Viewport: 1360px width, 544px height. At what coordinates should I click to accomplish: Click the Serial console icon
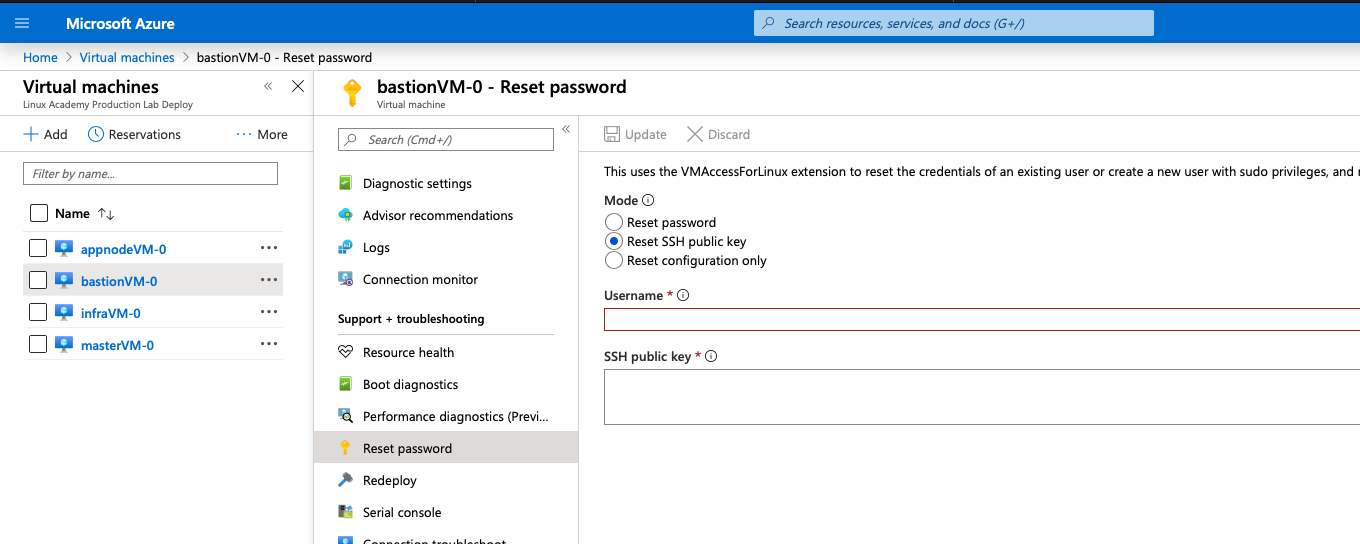point(346,512)
